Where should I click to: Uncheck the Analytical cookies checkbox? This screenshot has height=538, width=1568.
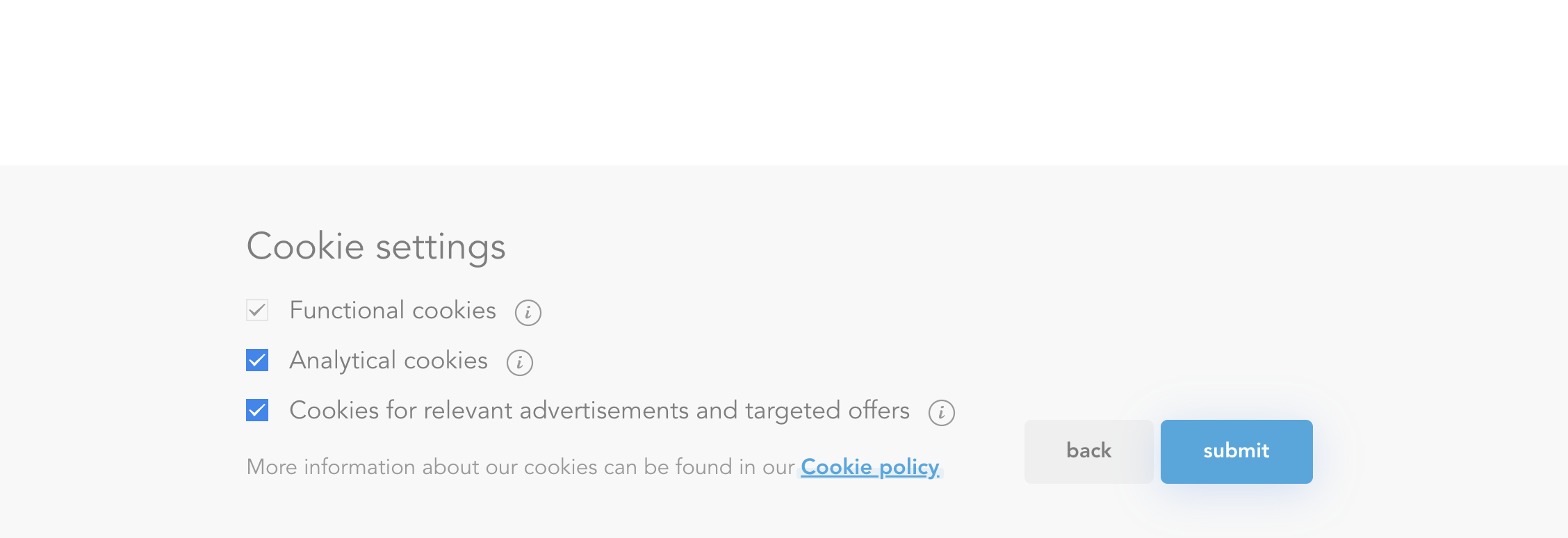coord(257,360)
